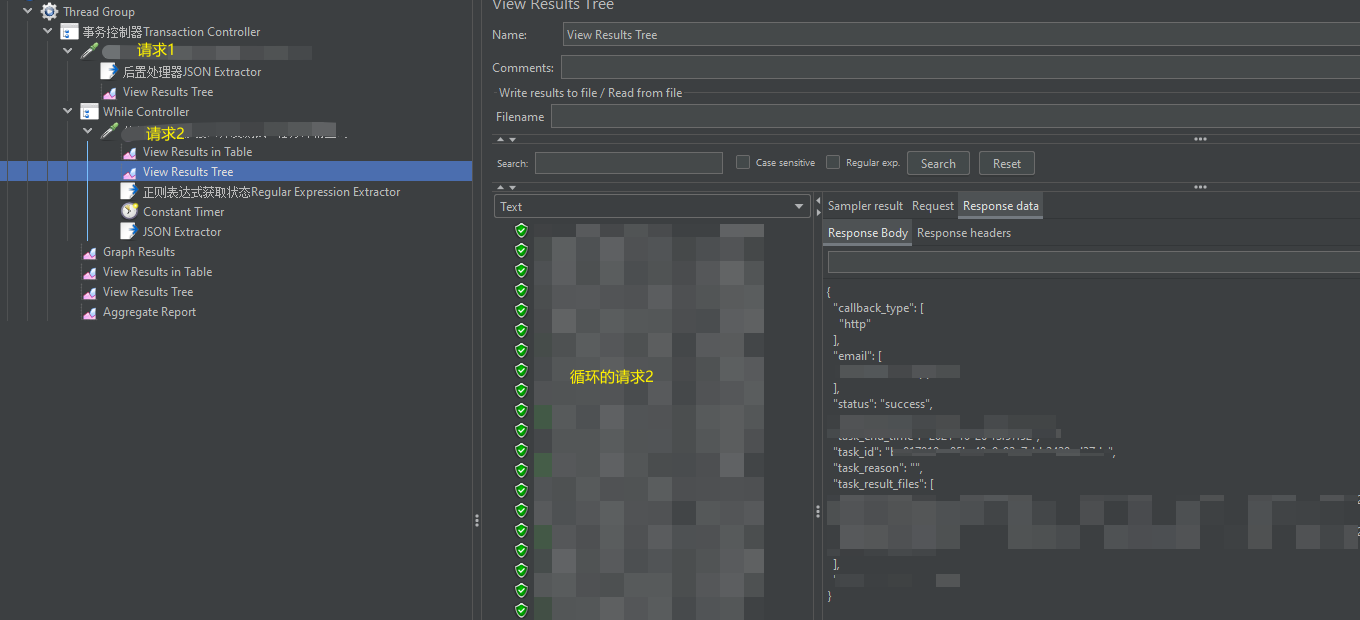1360x620 pixels.
Task: Select the topmost green-shield sample result
Action: click(x=521, y=230)
